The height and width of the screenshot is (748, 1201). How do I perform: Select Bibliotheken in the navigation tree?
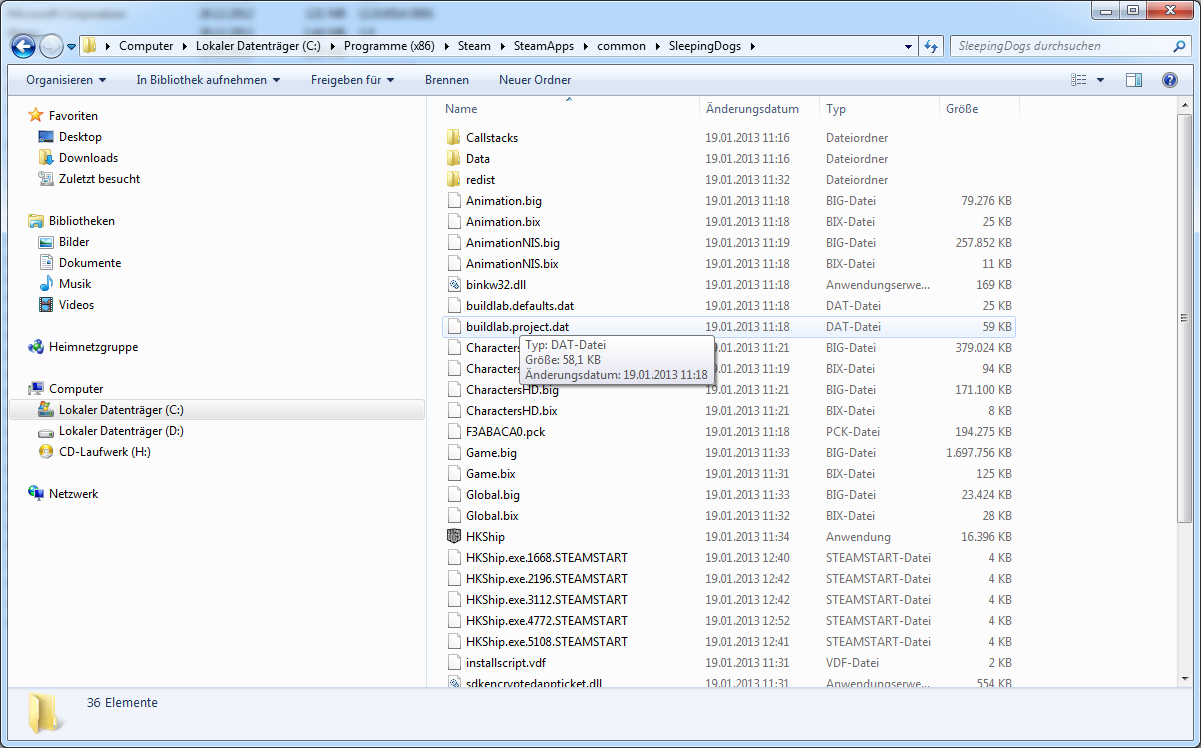pos(82,221)
